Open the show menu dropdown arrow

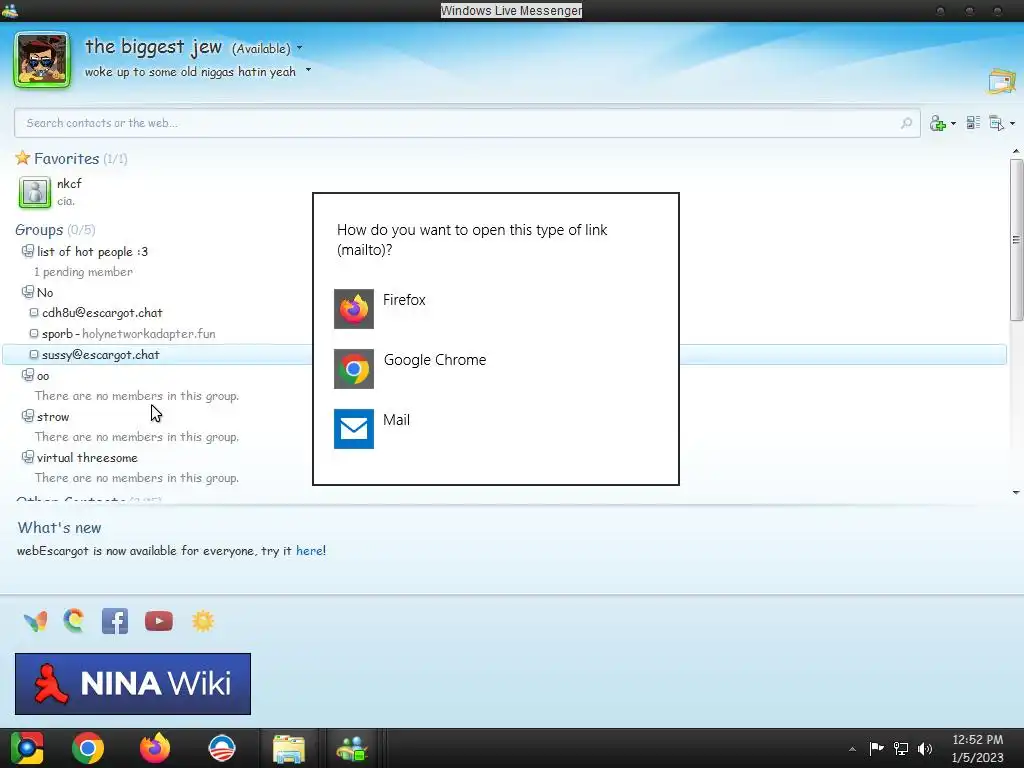pyautogui.click(x=1012, y=123)
